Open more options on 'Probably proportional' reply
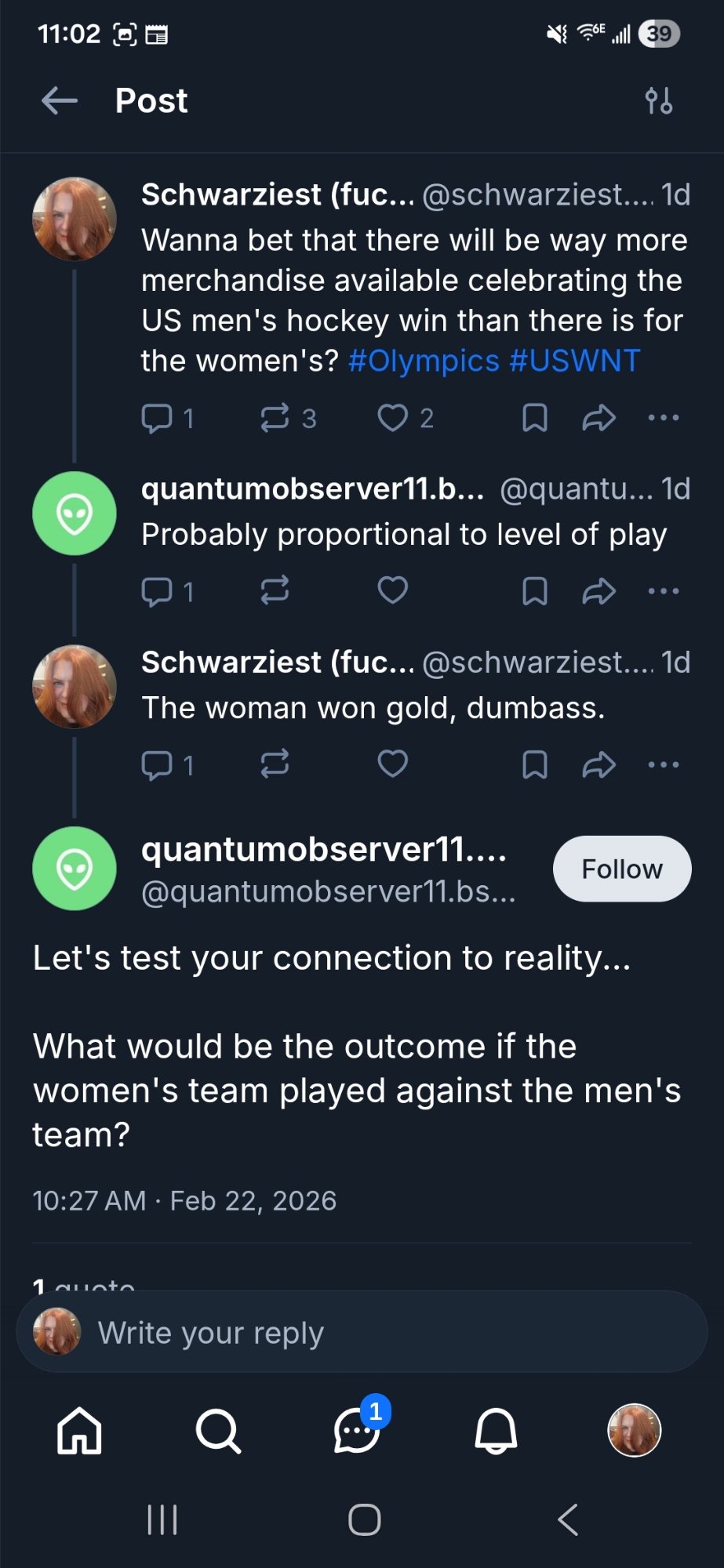This screenshot has width=724, height=1568. (x=664, y=592)
